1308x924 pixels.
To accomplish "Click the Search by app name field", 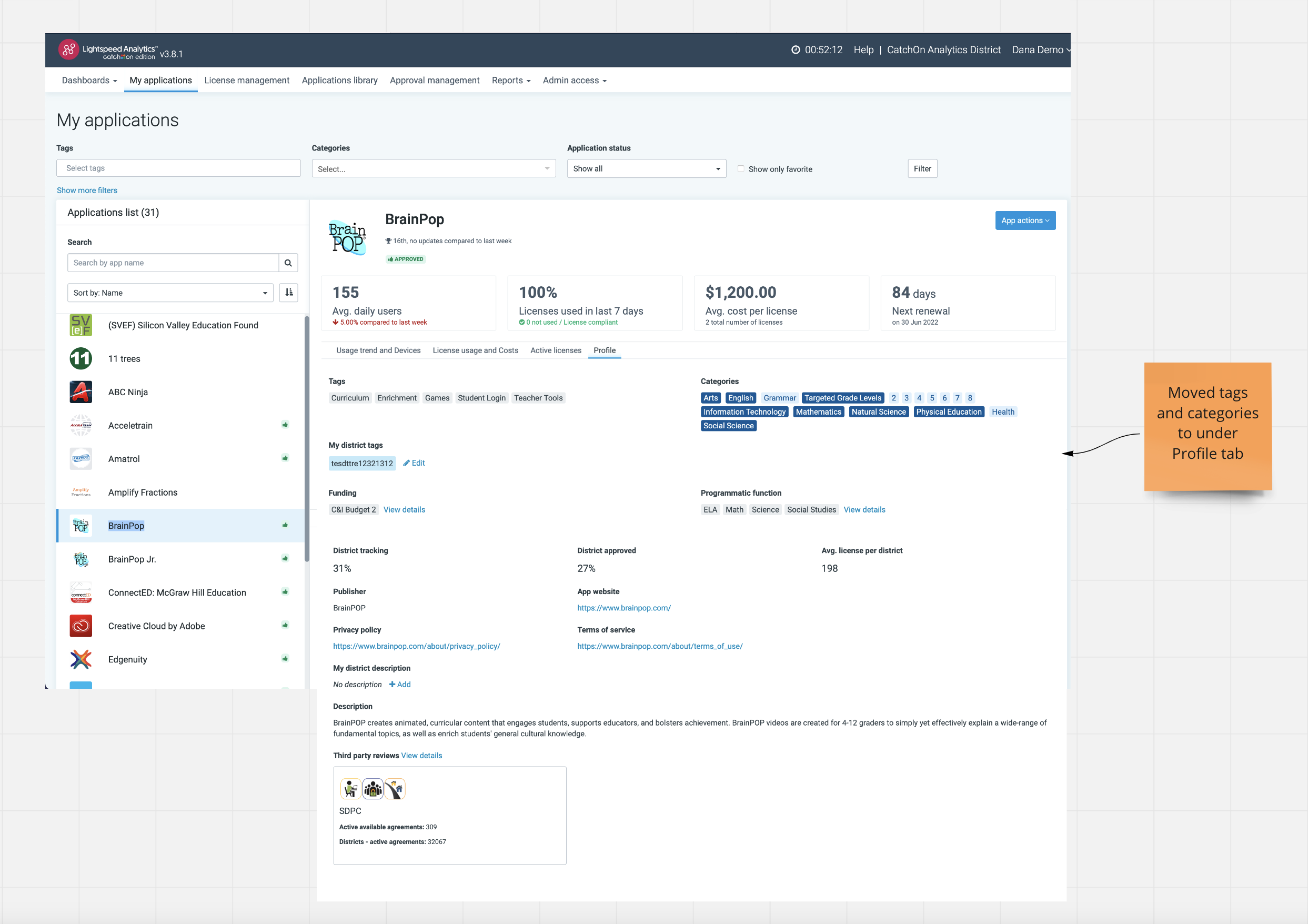I will click(173, 263).
